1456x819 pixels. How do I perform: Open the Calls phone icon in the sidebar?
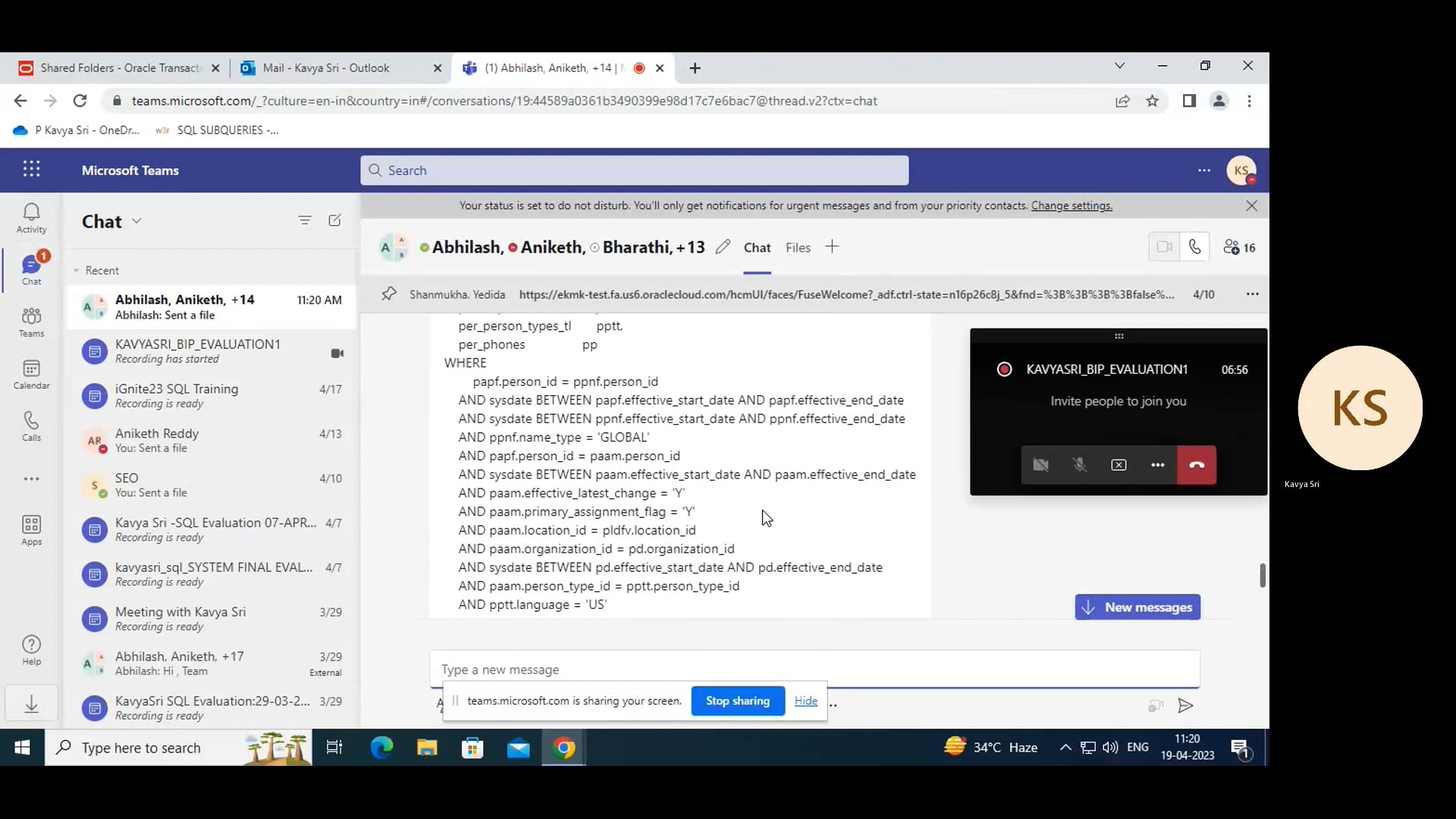coord(31,426)
